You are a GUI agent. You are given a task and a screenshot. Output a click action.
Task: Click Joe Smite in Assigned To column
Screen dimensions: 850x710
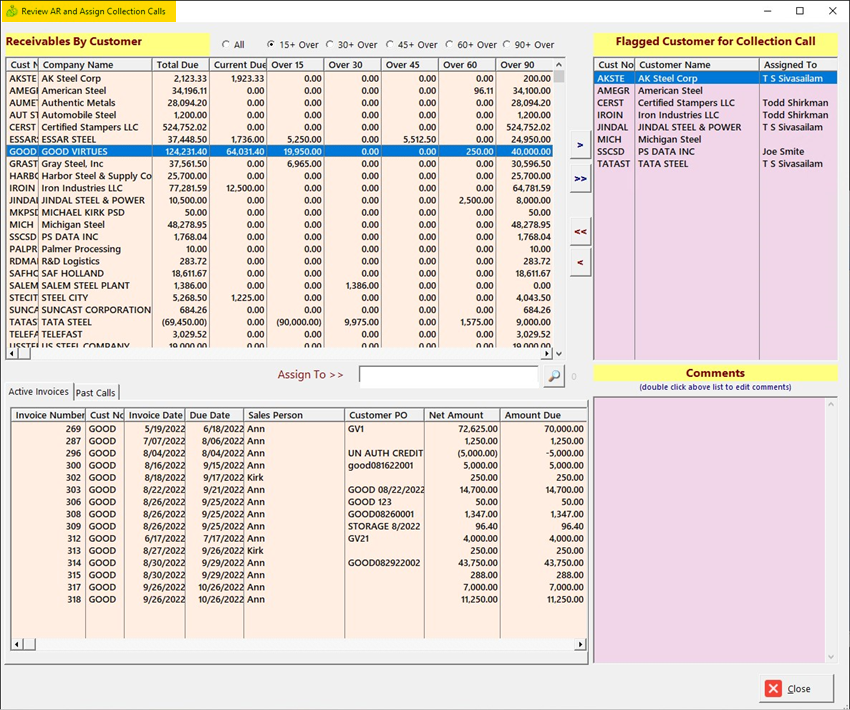tap(783, 152)
